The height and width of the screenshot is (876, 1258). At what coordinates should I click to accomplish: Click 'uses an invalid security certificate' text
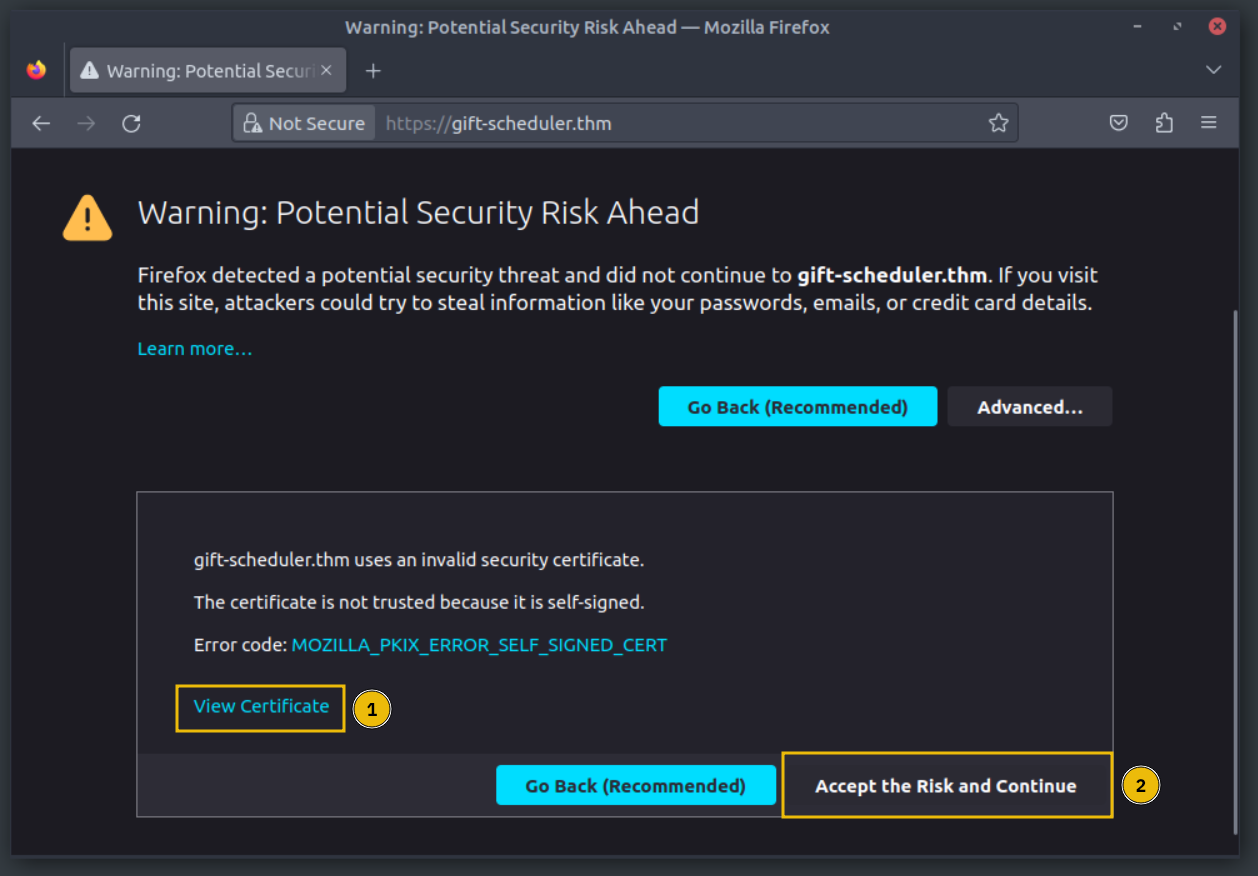coord(497,560)
